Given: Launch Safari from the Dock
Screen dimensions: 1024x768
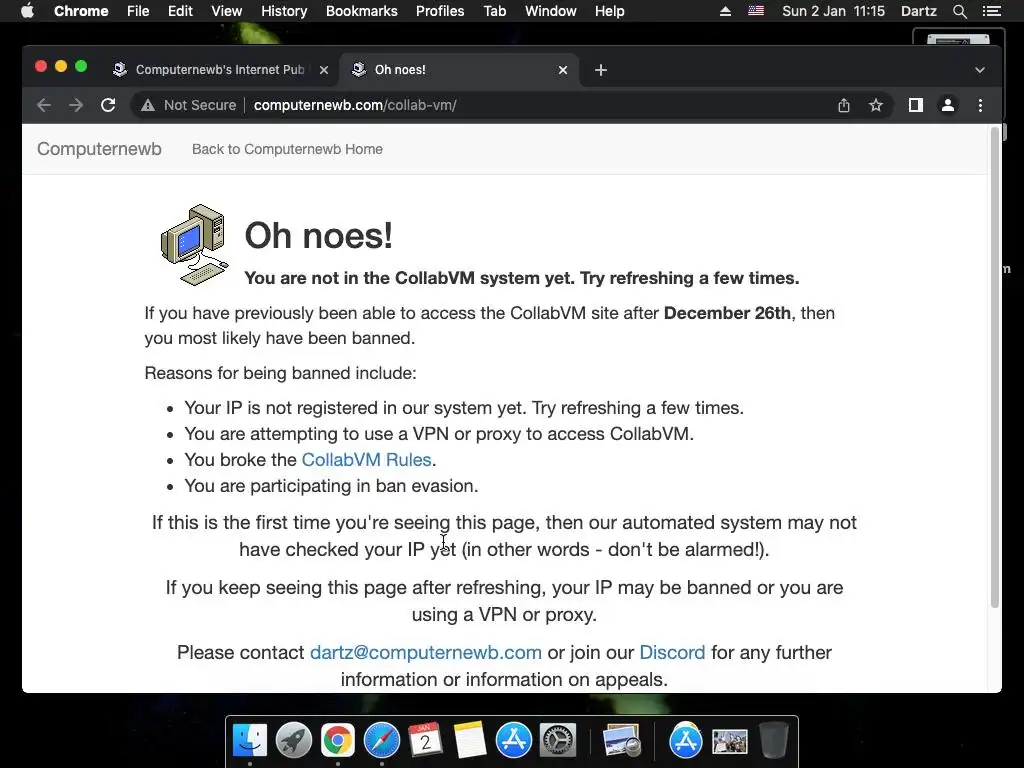Looking at the screenshot, I should point(381,741).
